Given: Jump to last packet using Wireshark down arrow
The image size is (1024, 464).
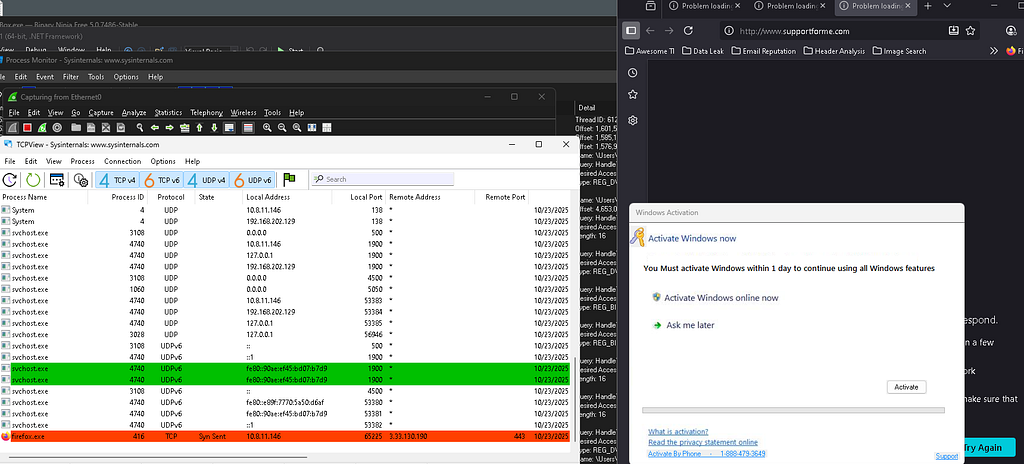Looking at the screenshot, I should coord(214,127).
